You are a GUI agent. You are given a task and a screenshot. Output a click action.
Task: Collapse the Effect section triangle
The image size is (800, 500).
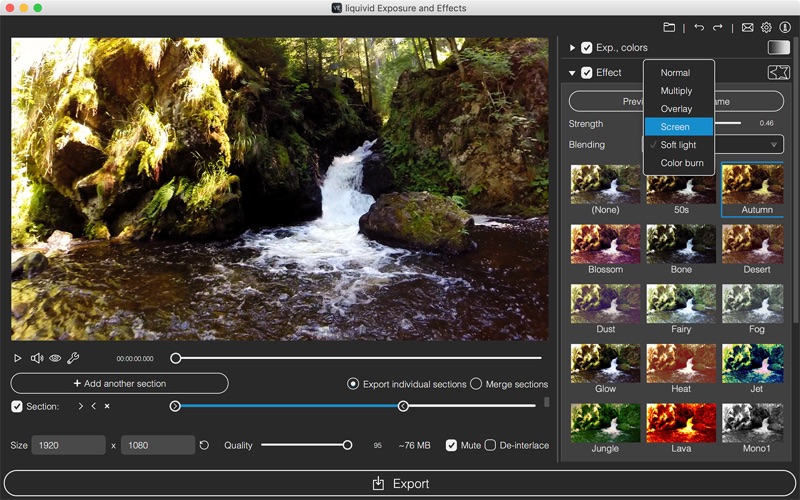(x=572, y=73)
